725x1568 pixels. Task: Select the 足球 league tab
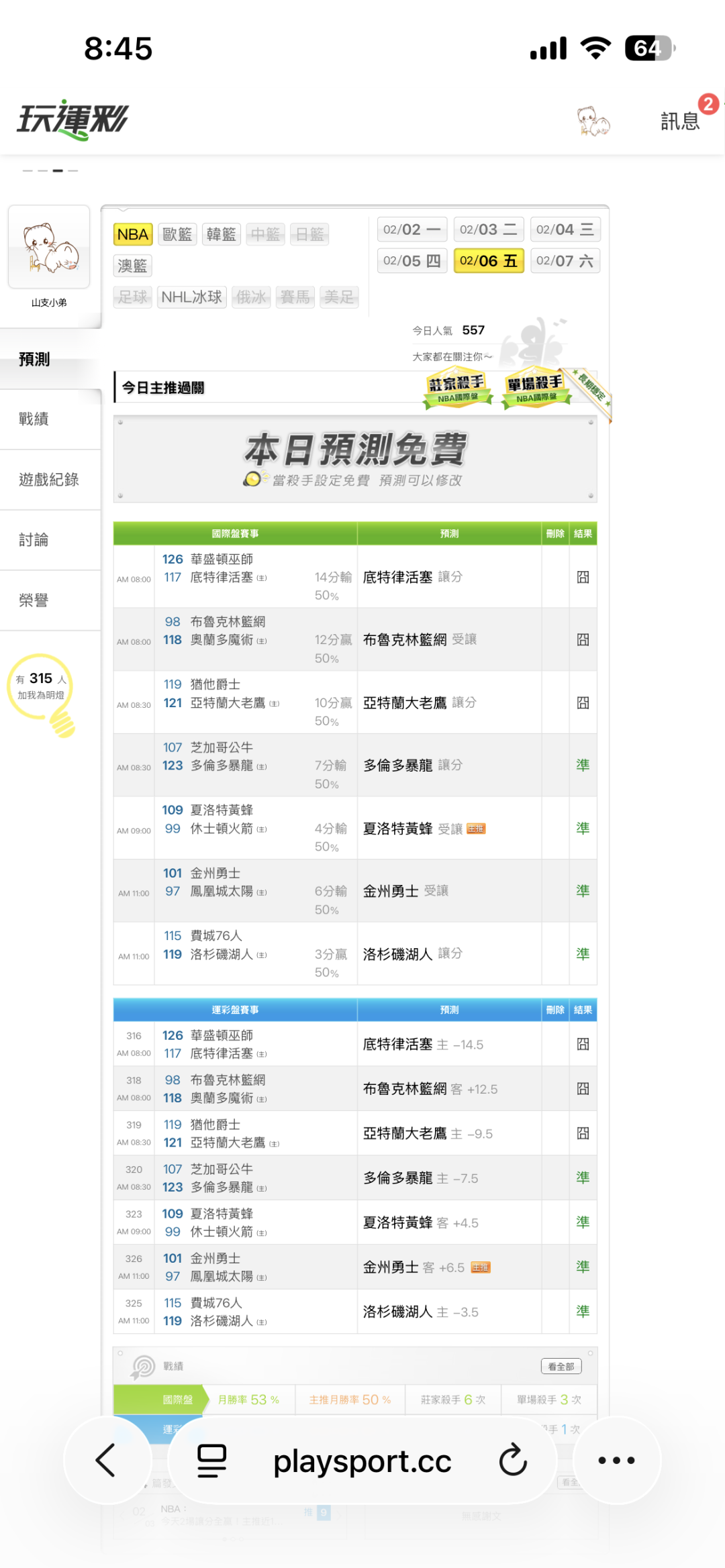click(133, 297)
